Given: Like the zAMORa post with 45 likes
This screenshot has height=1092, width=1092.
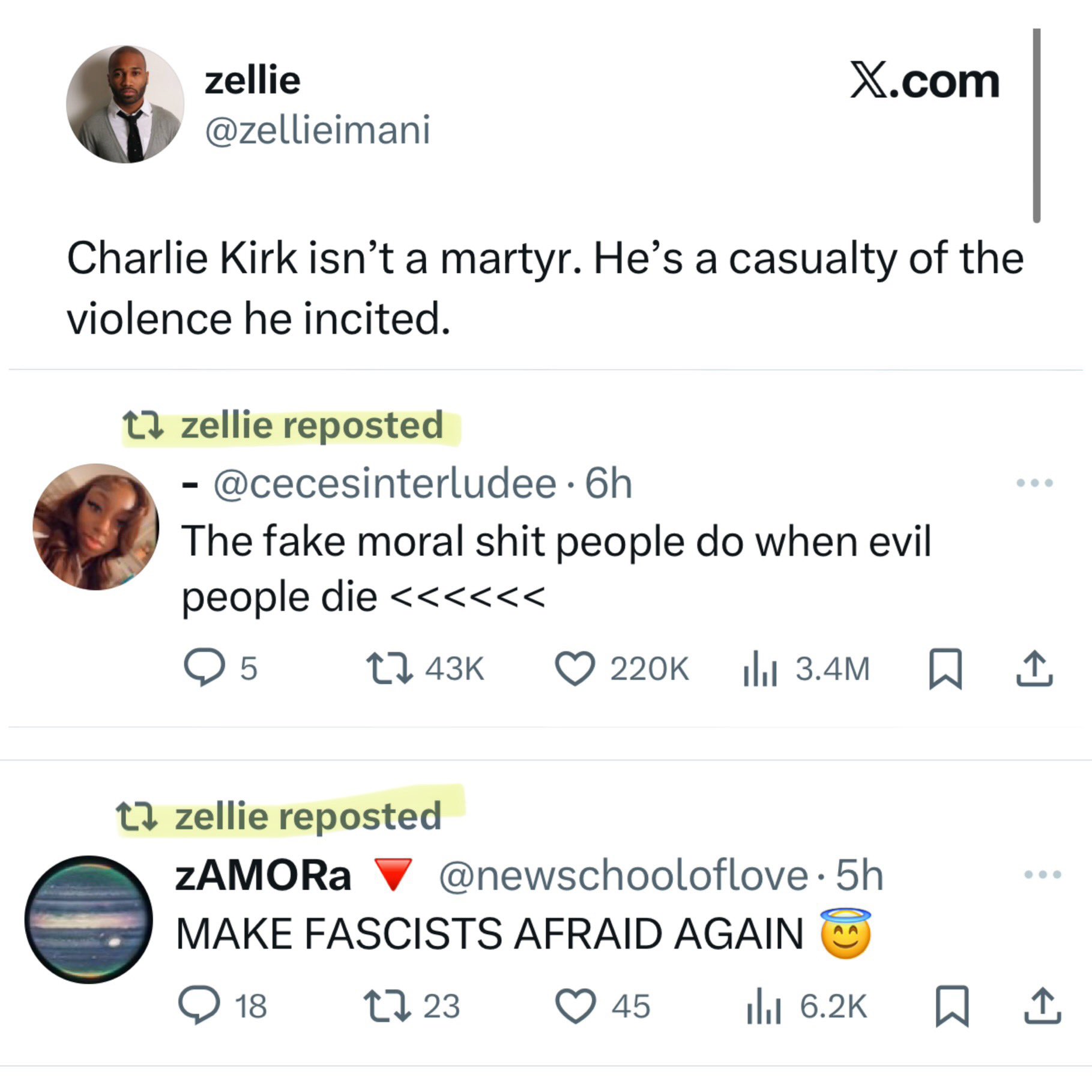Looking at the screenshot, I should click(575, 1006).
